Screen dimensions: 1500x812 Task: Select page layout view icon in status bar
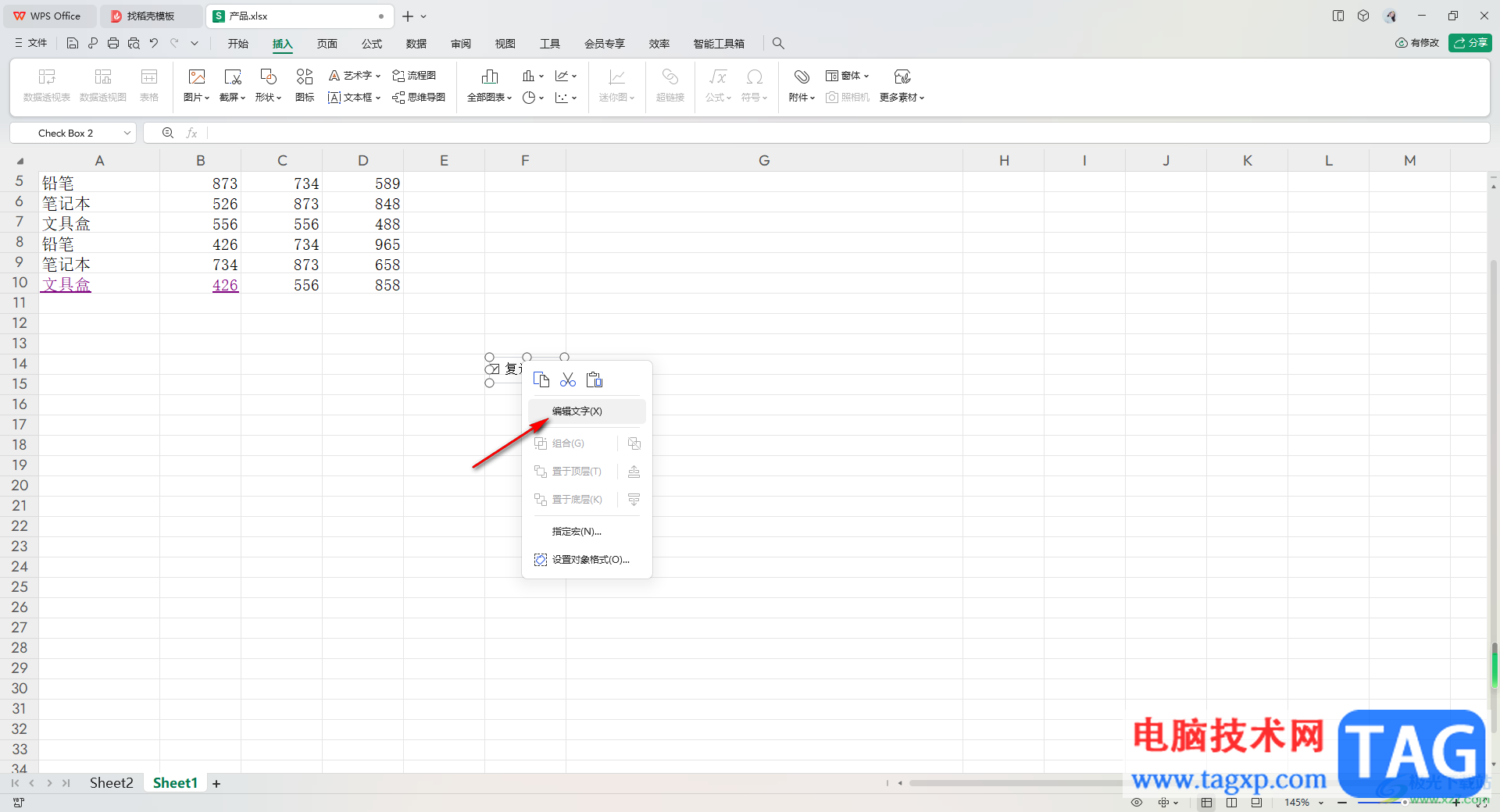(1232, 803)
